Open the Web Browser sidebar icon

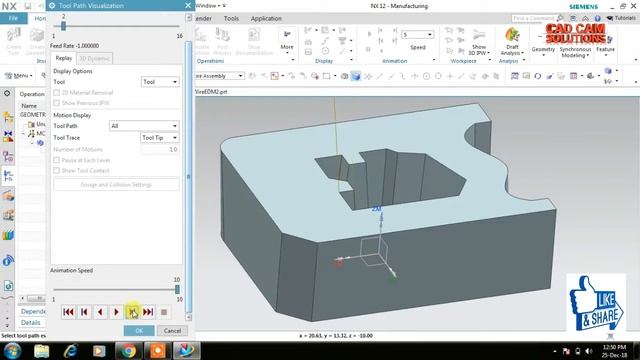pos(8,286)
